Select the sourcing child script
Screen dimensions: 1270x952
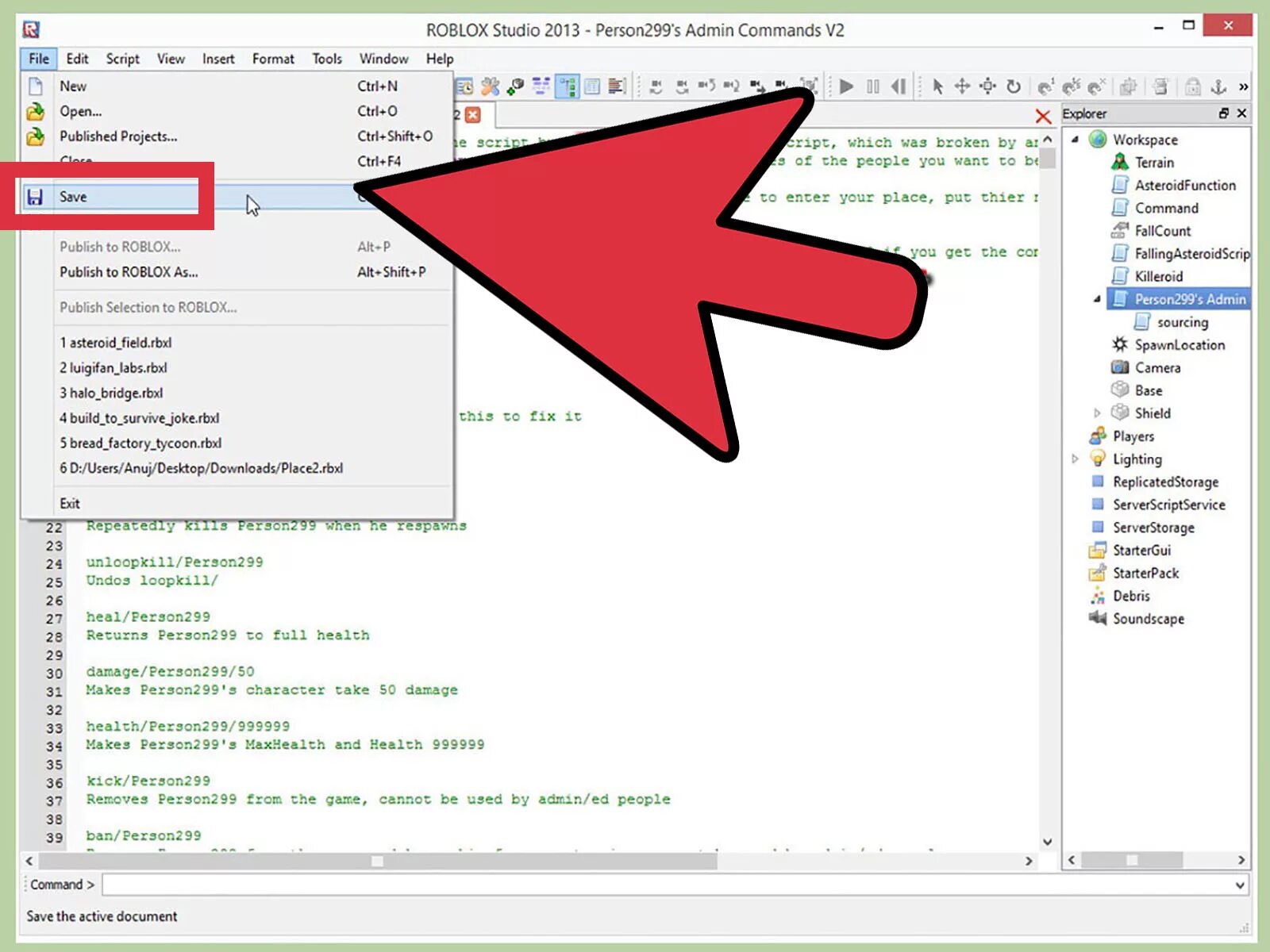coord(1183,322)
